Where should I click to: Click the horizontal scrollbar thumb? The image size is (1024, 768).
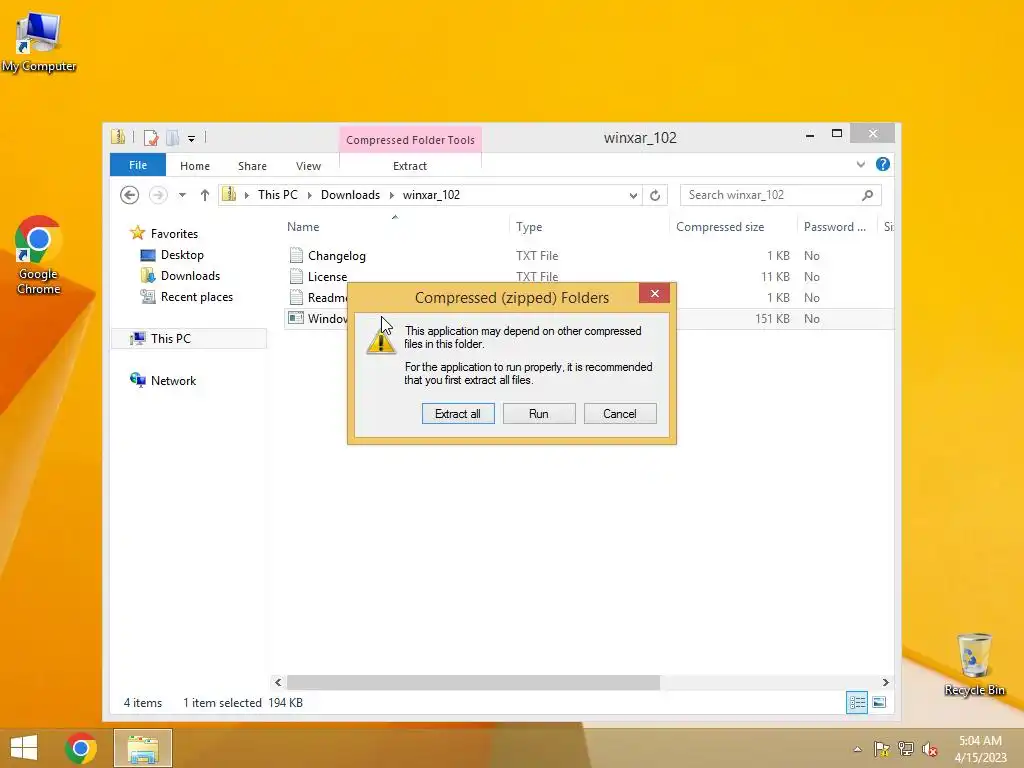coord(473,682)
